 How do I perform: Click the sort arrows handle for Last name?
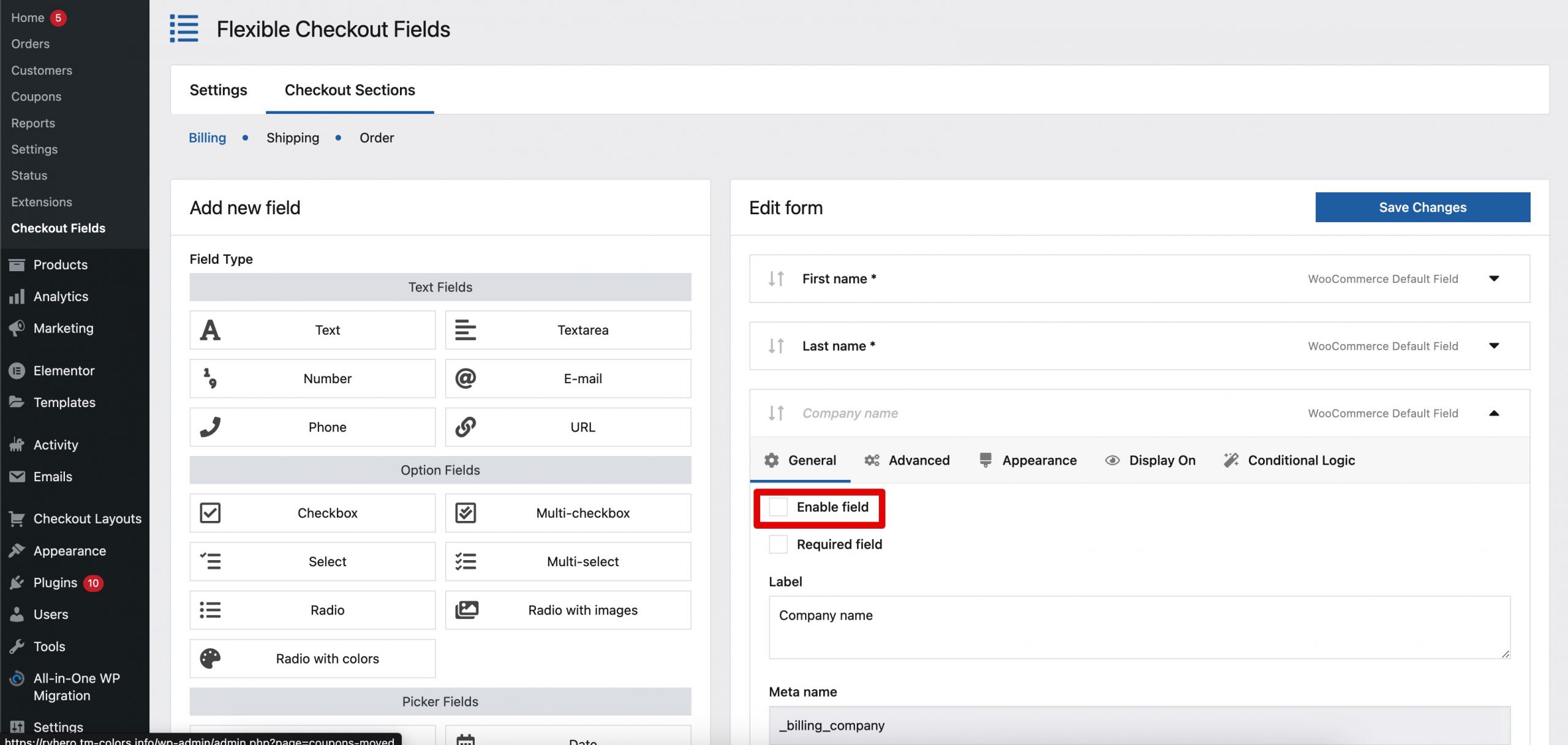pyautogui.click(x=776, y=346)
